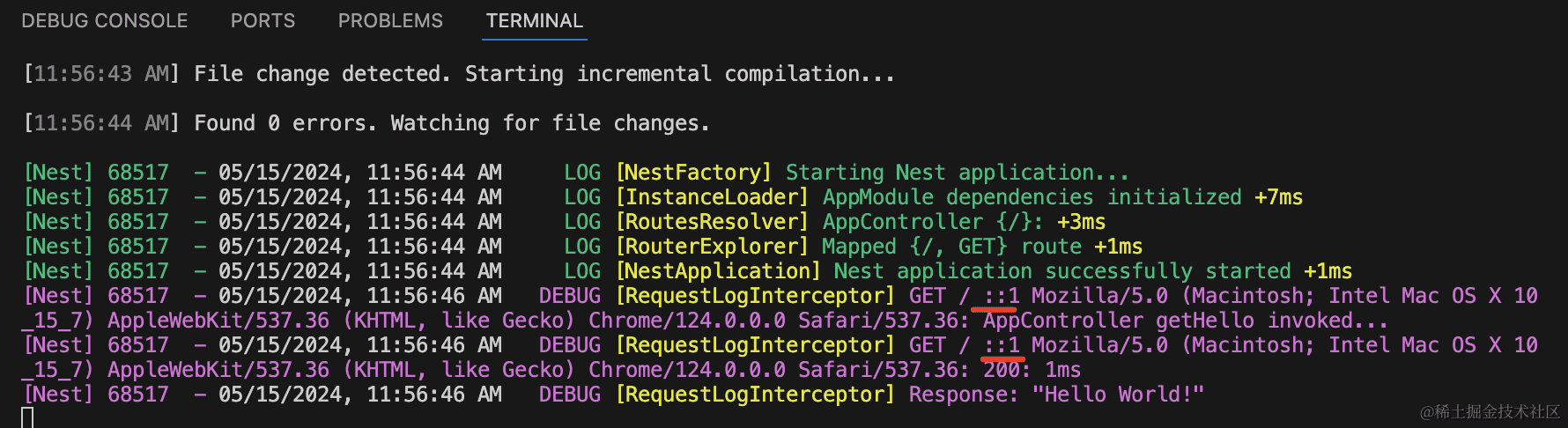This screenshot has width=1568, height=428.
Task: Click the "+7ms" timing value
Action: click(x=1278, y=197)
